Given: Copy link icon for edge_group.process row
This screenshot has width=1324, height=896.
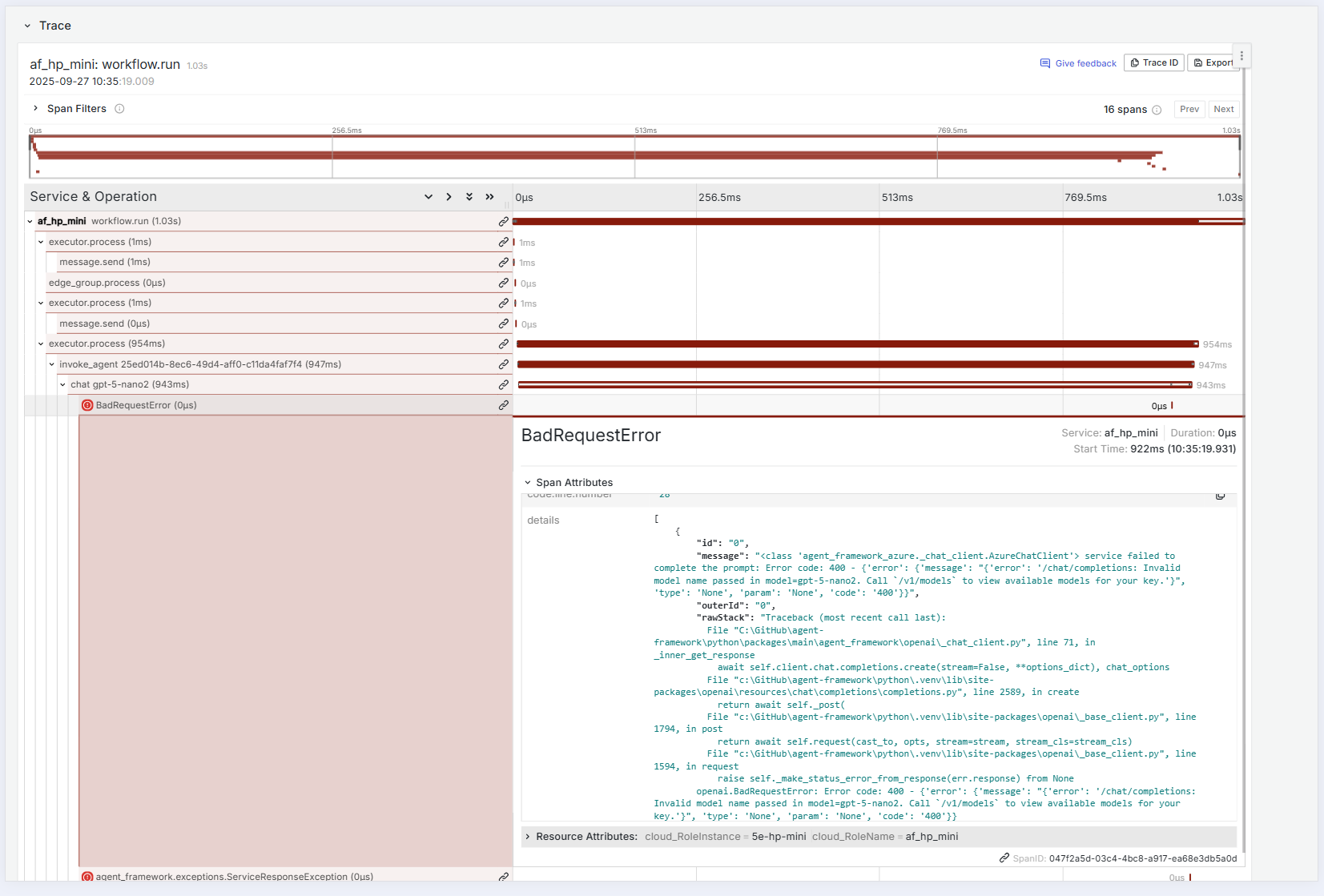Looking at the screenshot, I should 503,283.
